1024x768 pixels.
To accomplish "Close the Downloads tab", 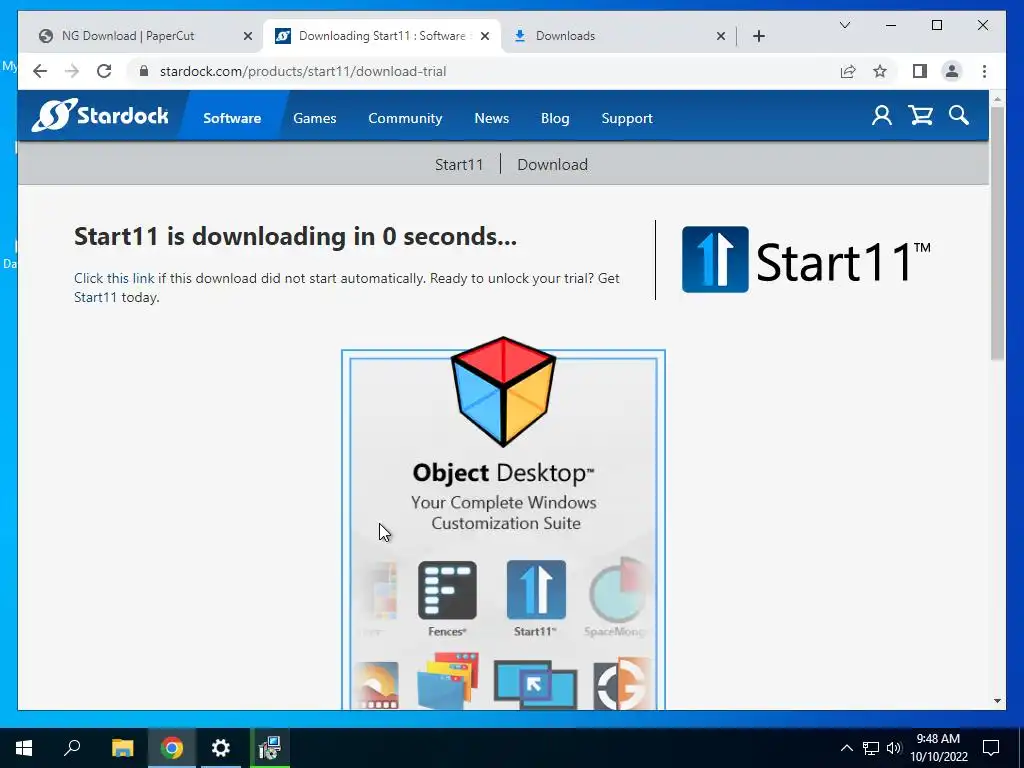I will [x=721, y=36].
